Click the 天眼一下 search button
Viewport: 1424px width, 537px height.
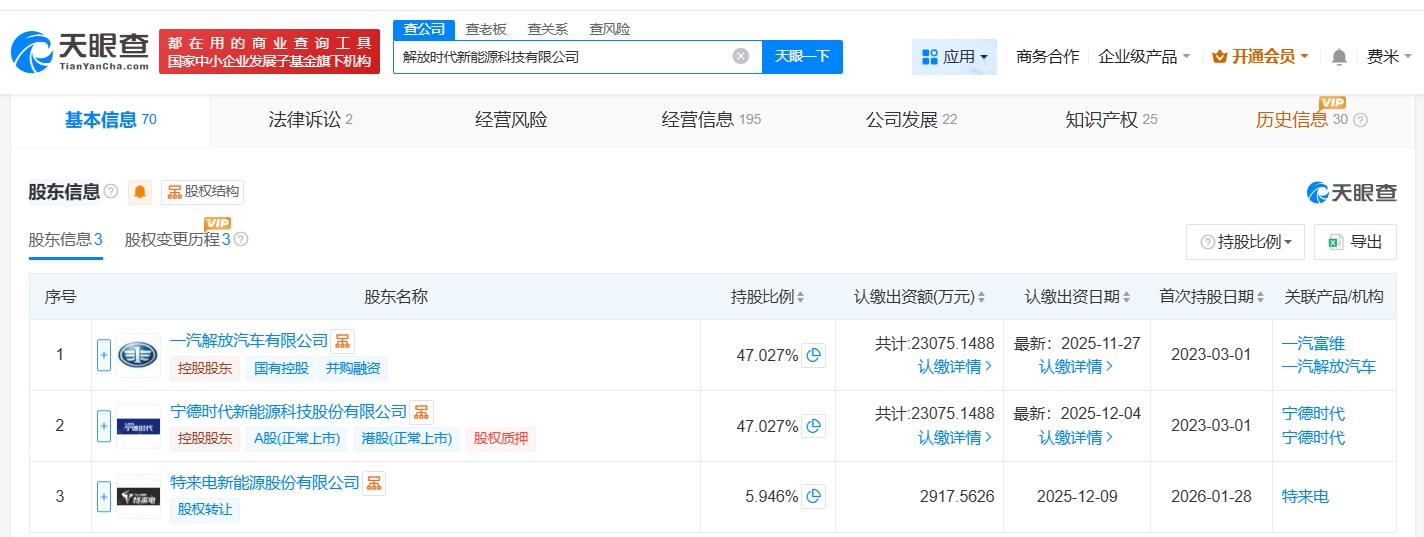pos(802,57)
